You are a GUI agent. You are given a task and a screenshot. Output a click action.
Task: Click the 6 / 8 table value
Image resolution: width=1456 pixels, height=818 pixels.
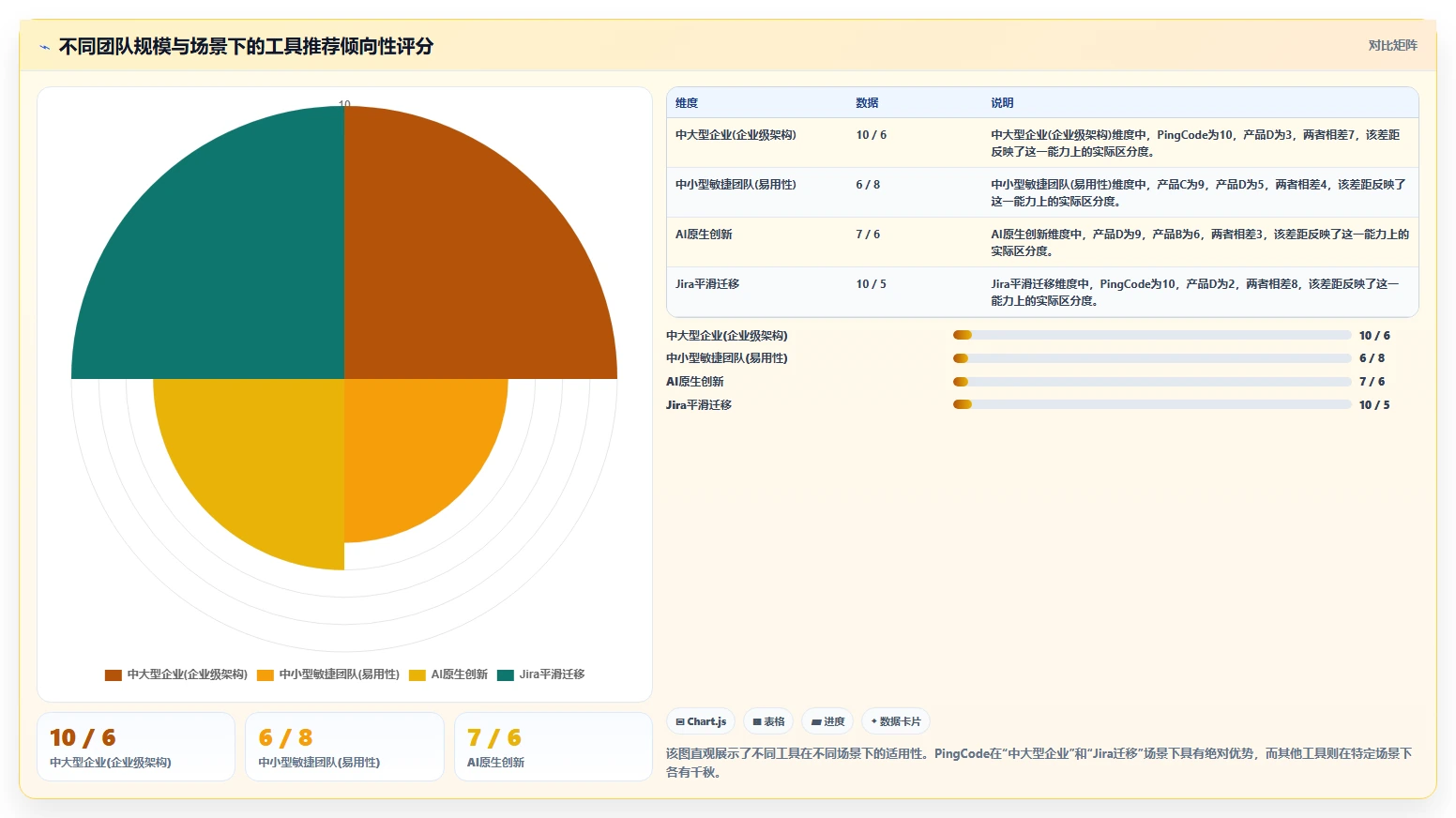(868, 185)
